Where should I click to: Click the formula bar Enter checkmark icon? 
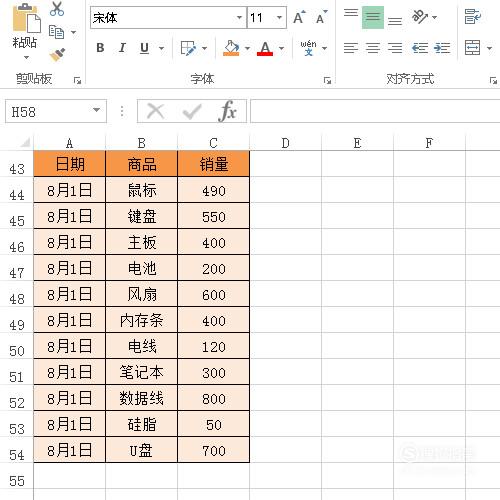(x=192, y=111)
